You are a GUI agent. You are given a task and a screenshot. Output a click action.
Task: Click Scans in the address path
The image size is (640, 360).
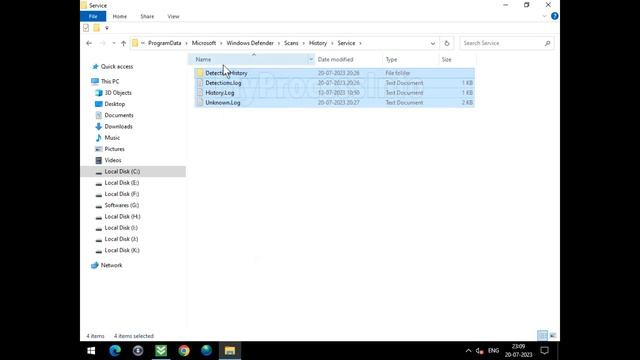point(291,43)
